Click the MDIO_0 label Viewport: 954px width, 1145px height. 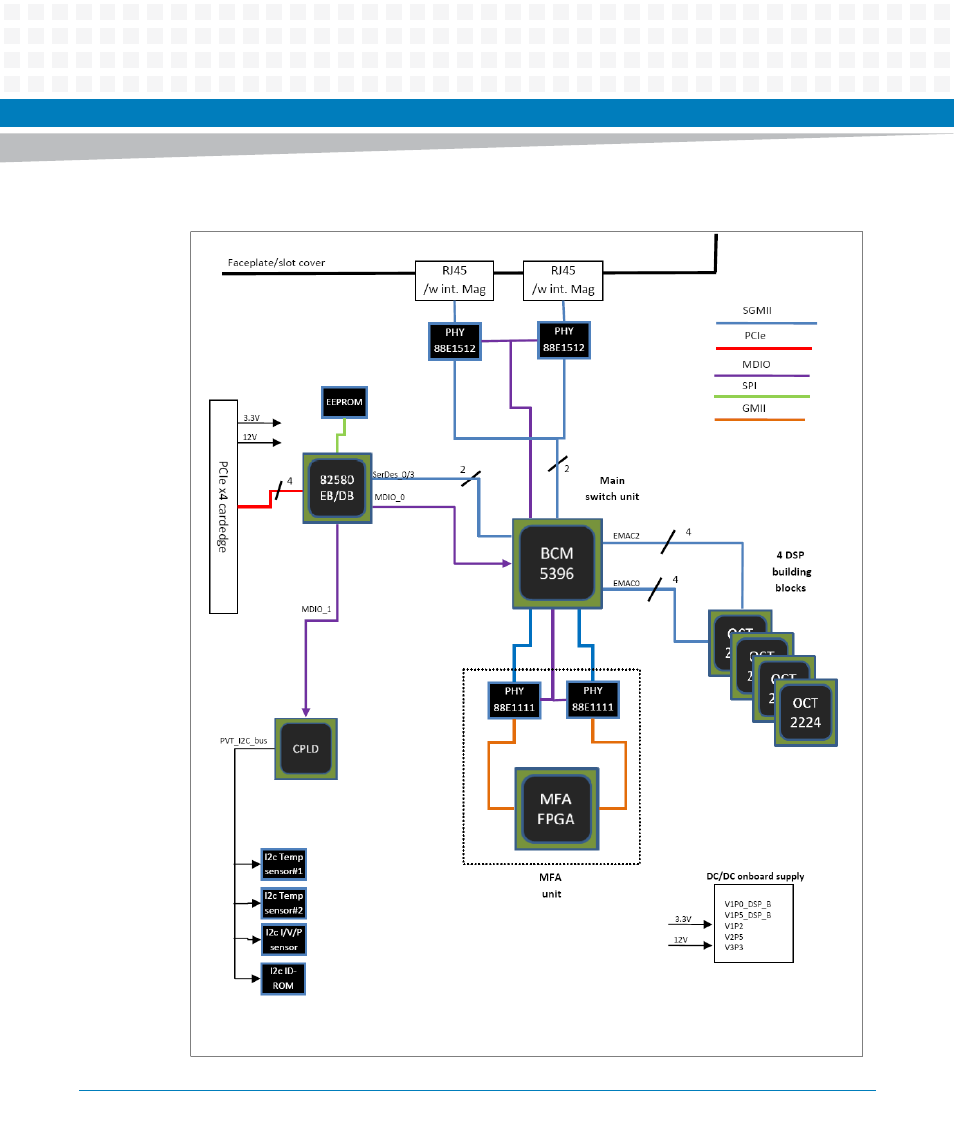pyautogui.click(x=389, y=497)
